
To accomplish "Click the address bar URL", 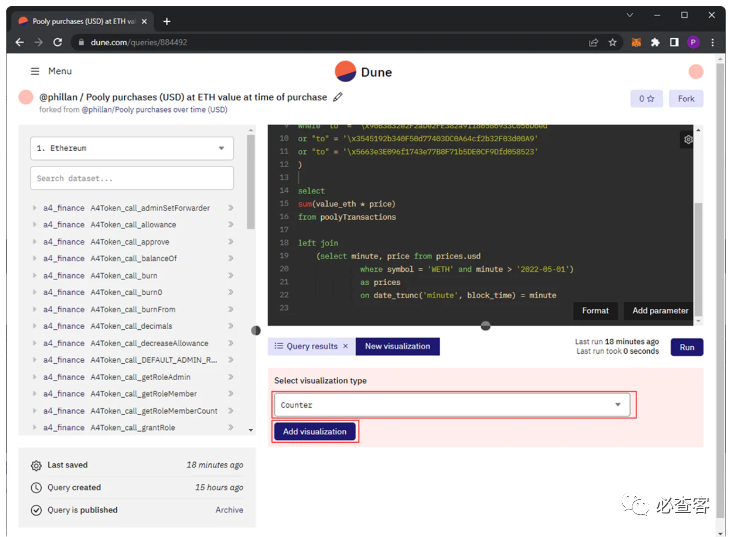I will pyautogui.click(x=139, y=42).
